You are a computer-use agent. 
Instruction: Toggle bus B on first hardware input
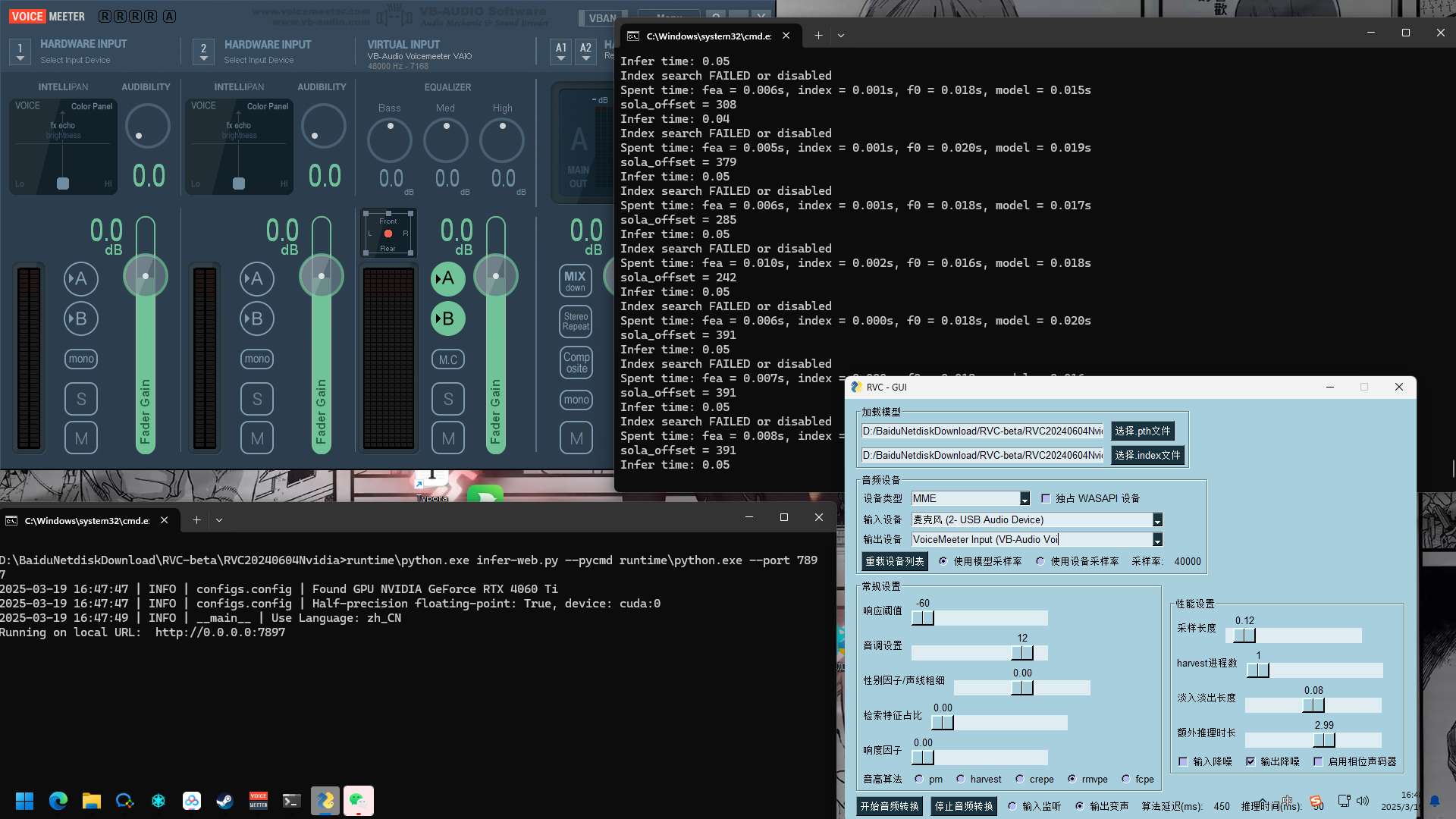[81, 318]
